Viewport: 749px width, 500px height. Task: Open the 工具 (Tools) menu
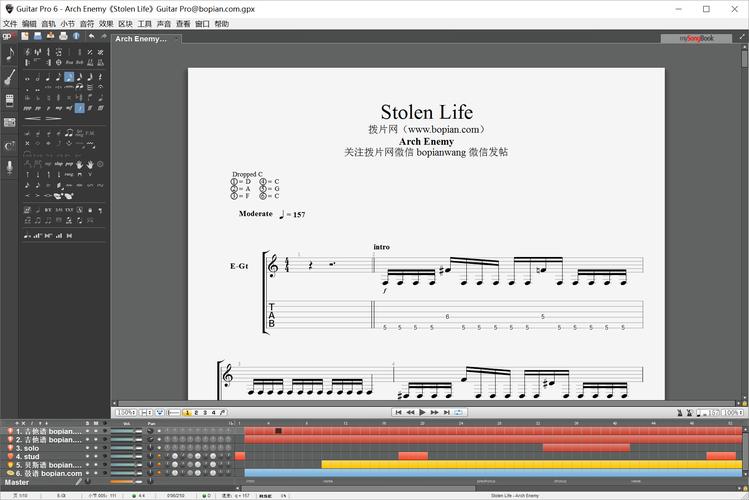pyautogui.click(x=144, y=24)
